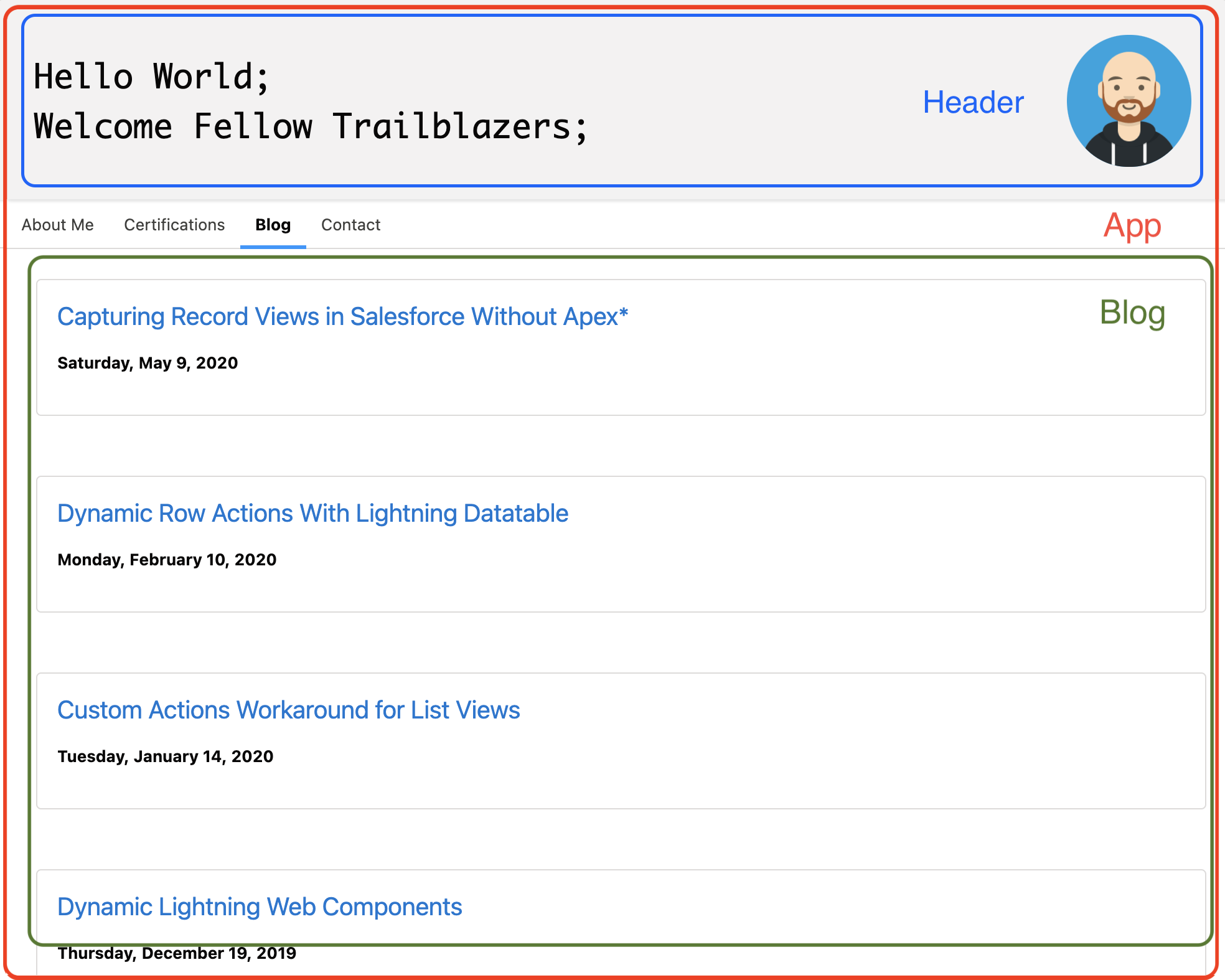The height and width of the screenshot is (980, 1225).
Task: Click the Hello World header text
Action: point(151,77)
